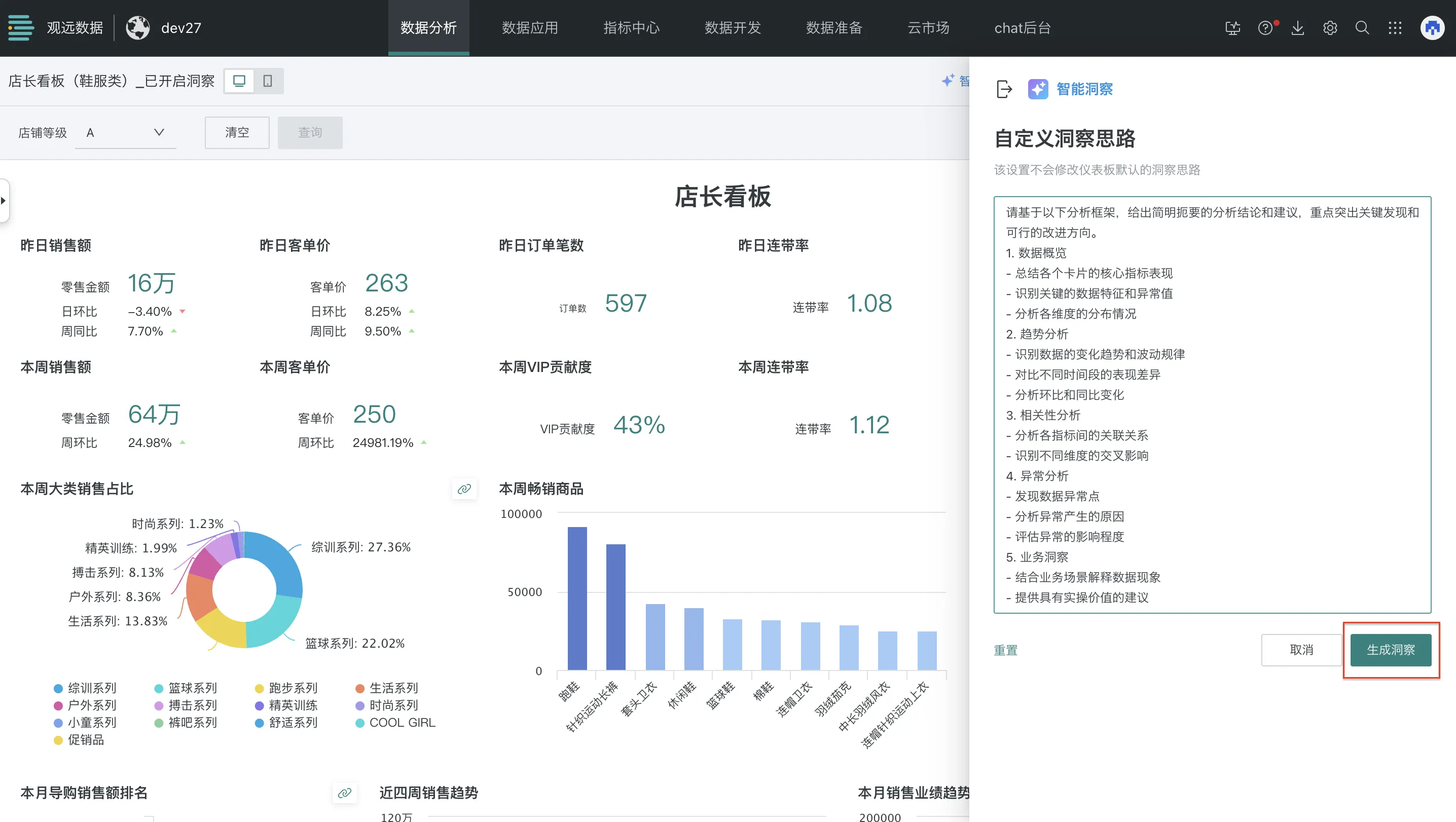1456x822 pixels.
Task: Open the settings gear icon
Action: tap(1330, 28)
